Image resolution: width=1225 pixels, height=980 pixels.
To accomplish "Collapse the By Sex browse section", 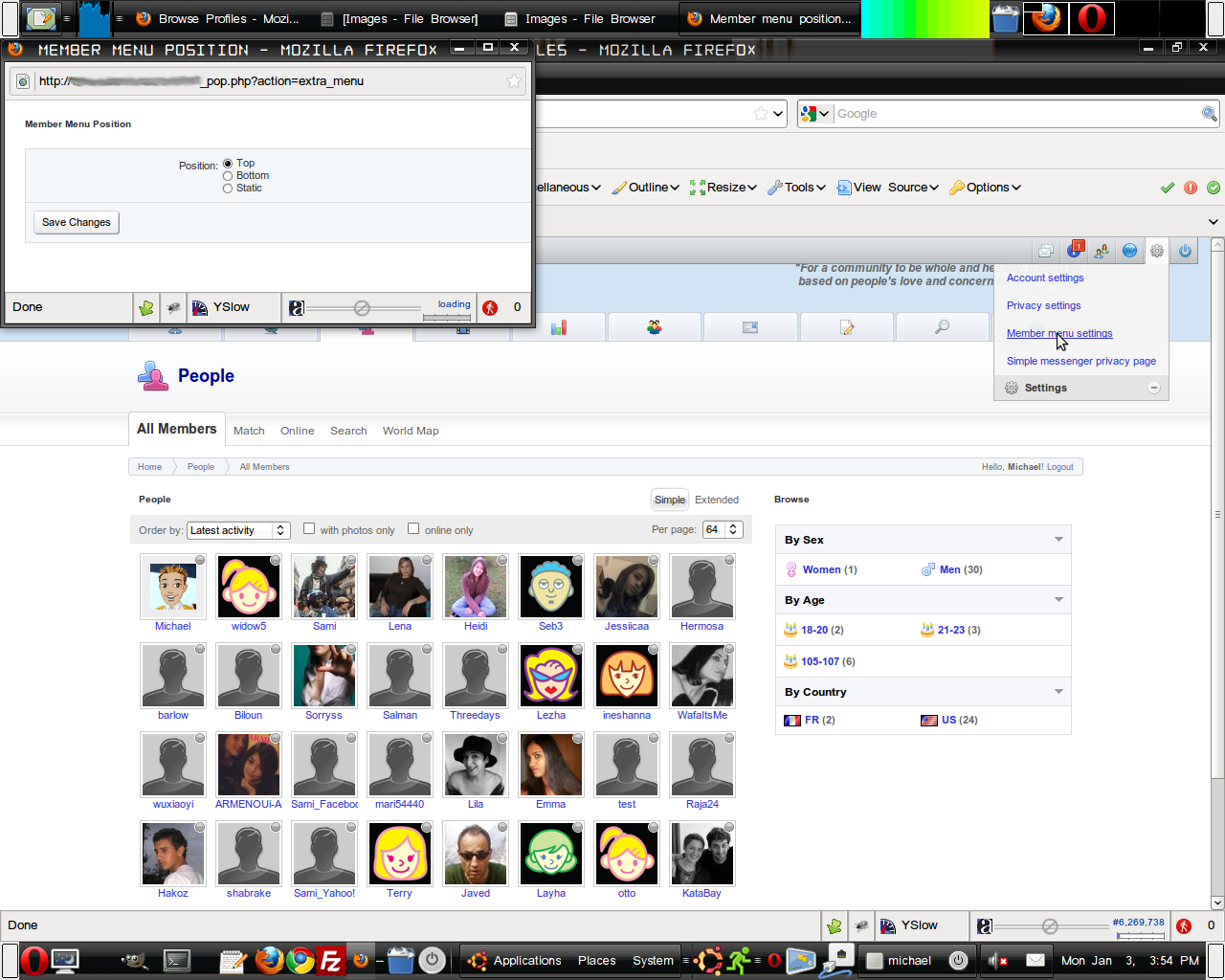I will [1058, 540].
